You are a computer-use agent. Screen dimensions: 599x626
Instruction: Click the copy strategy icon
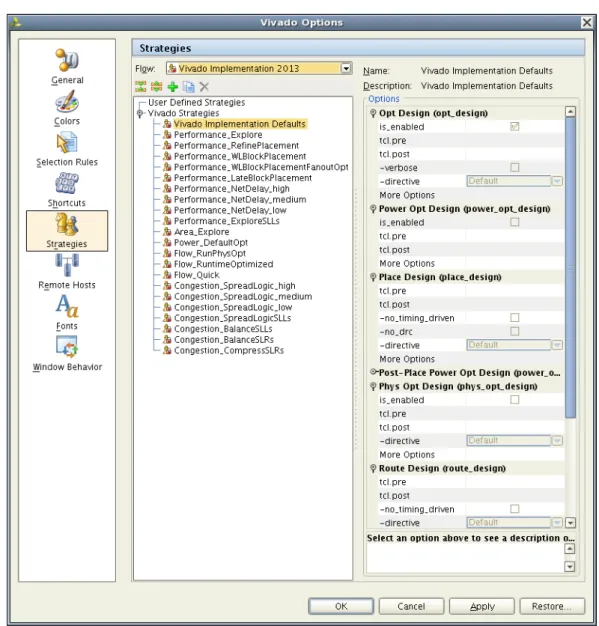188,87
